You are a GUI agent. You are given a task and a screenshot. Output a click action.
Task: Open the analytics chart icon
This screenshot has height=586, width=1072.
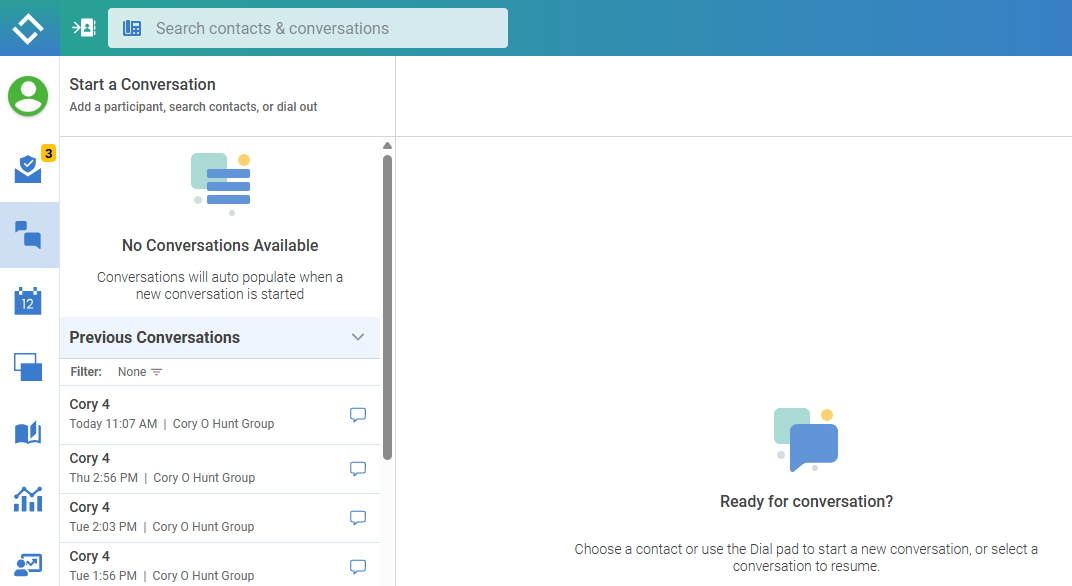click(29, 498)
